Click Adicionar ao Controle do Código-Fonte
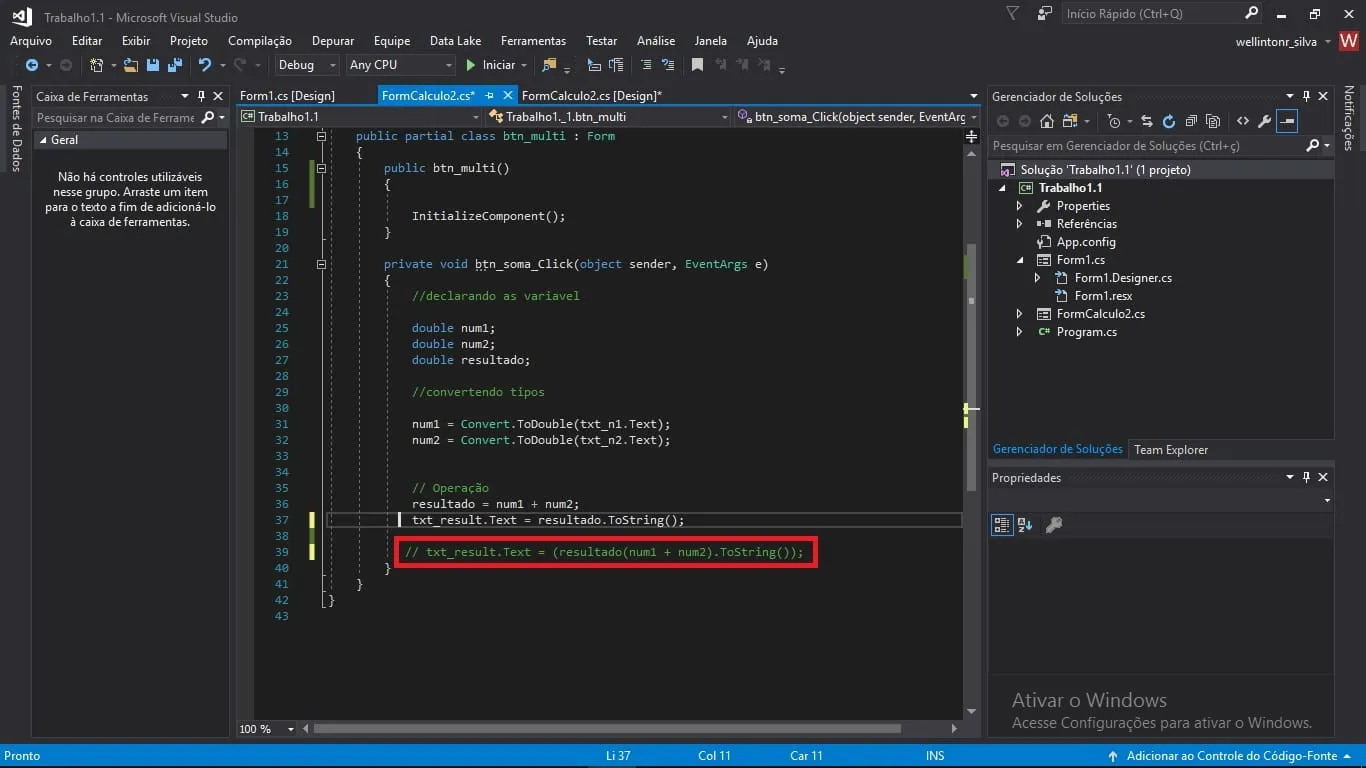The width and height of the screenshot is (1366, 768). tap(1231, 756)
